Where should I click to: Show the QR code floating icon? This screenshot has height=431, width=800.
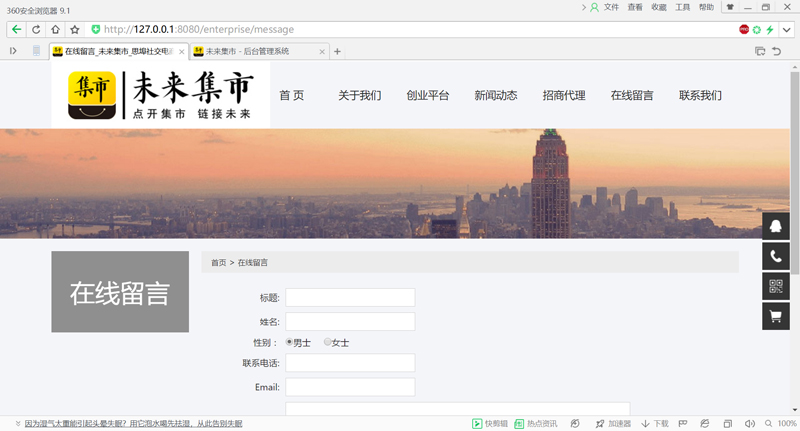775,287
